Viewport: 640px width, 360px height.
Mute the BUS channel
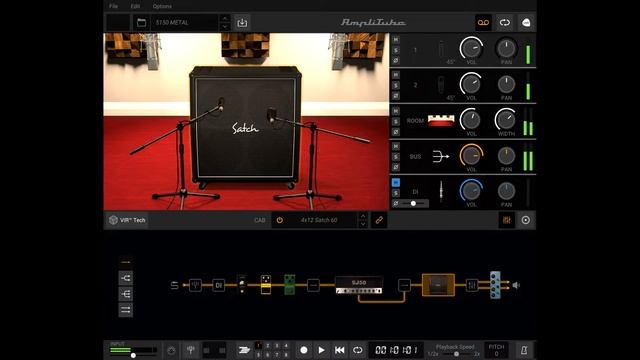396,146
